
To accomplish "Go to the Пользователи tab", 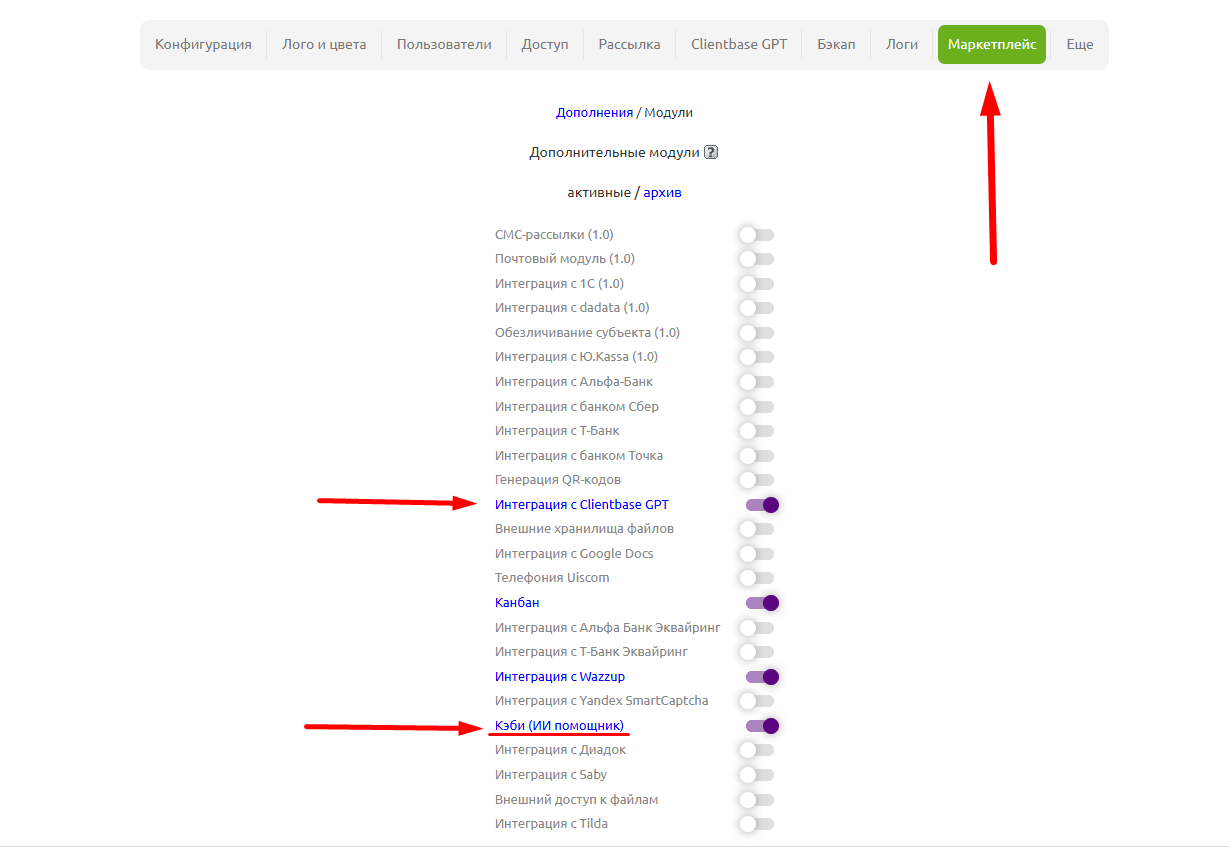I will [444, 45].
